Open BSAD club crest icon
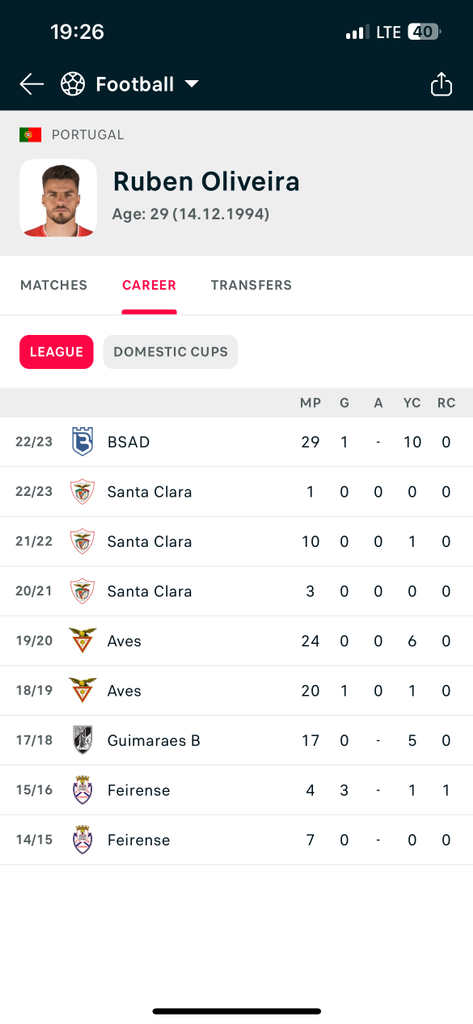Image resolution: width=473 pixels, height=1024 pixels. pyautogui.click(x=82, y=442)
